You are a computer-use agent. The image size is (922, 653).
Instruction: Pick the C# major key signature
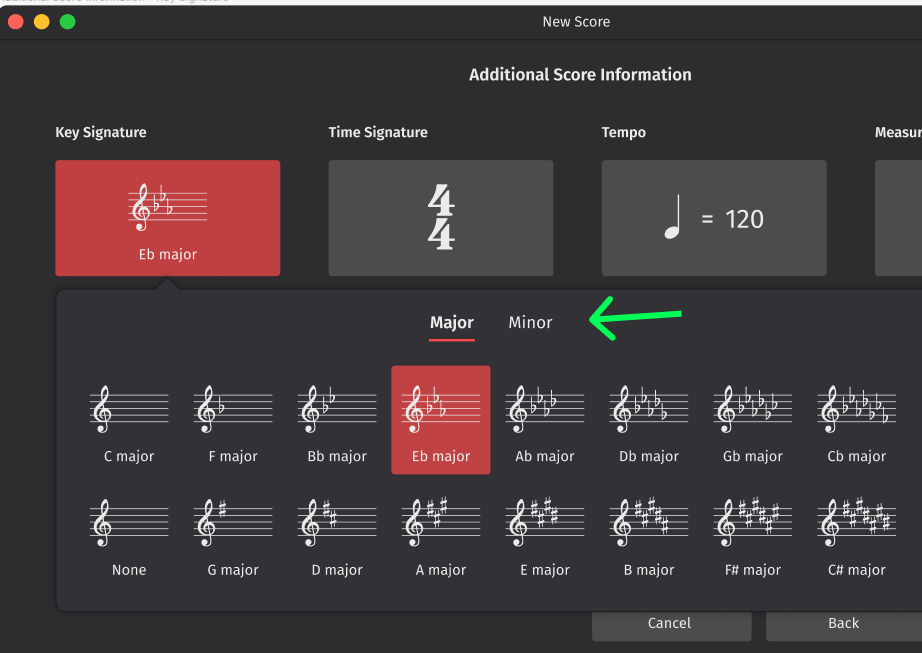click(x=856, y=533)
